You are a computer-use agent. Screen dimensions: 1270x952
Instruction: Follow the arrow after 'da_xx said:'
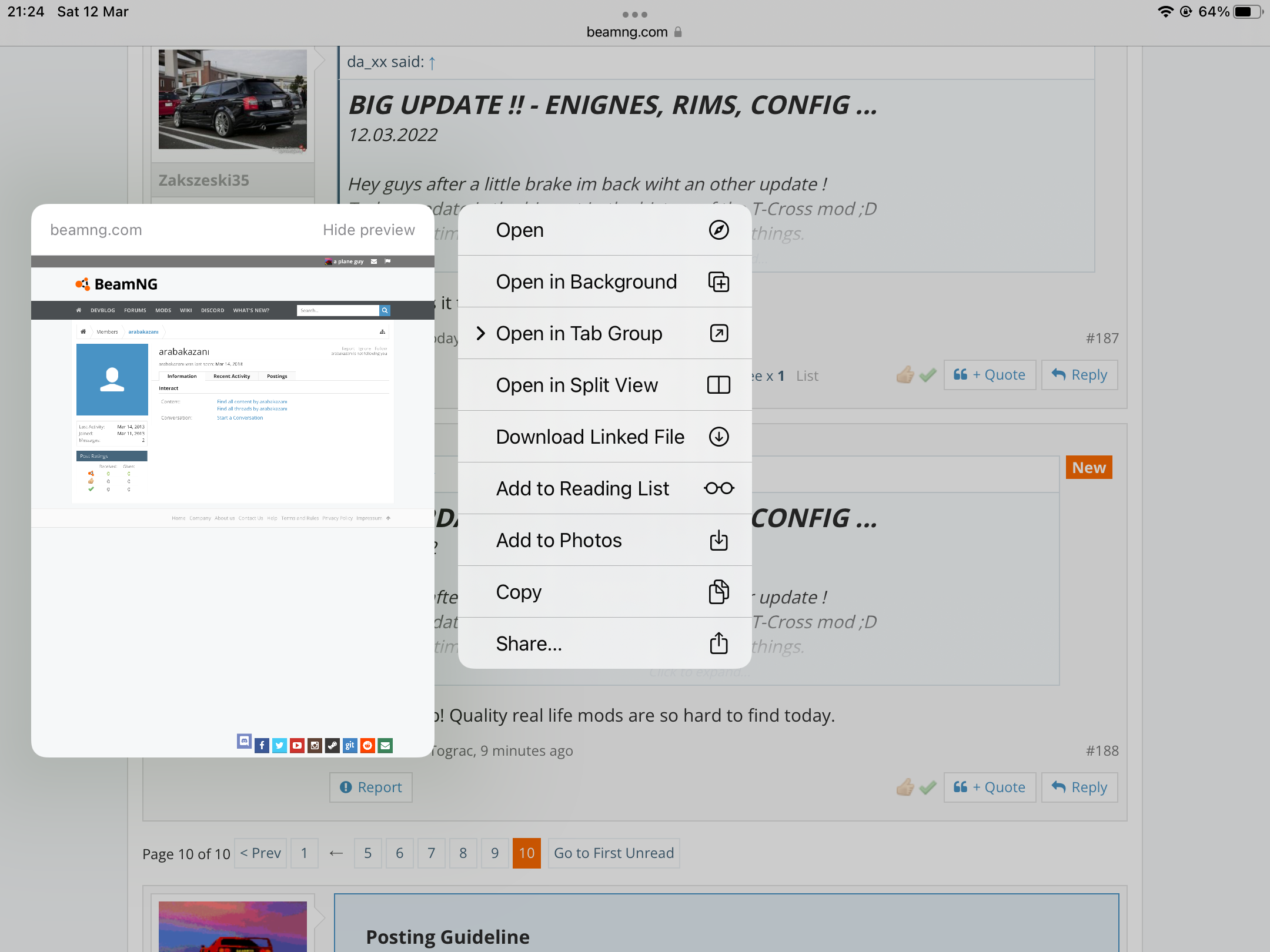pos(432,62)
